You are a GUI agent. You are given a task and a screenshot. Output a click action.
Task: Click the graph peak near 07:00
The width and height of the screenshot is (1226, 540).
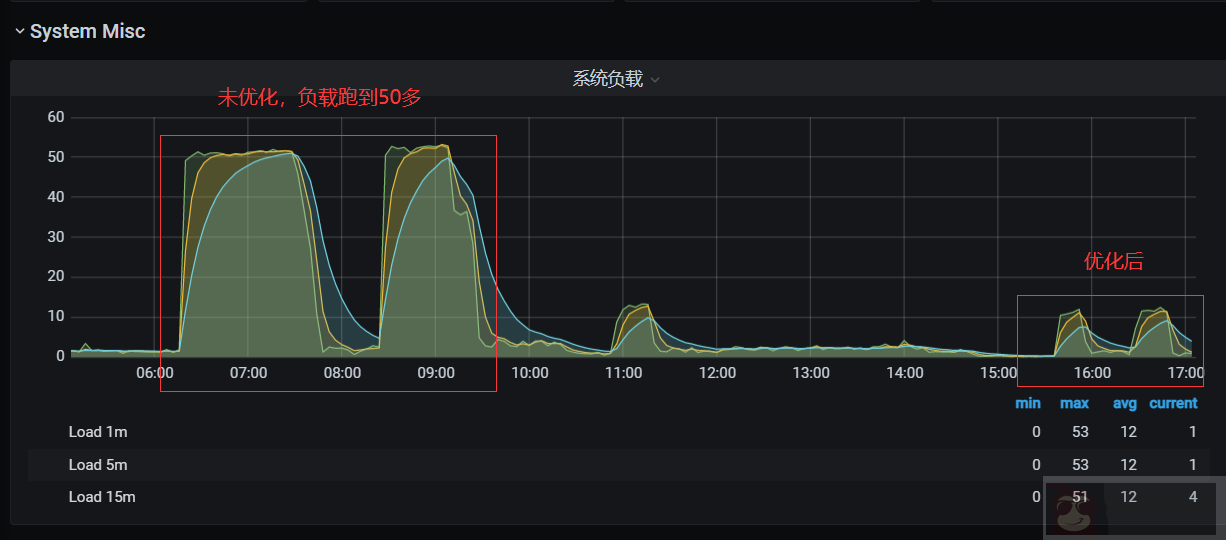click(250, 153)
